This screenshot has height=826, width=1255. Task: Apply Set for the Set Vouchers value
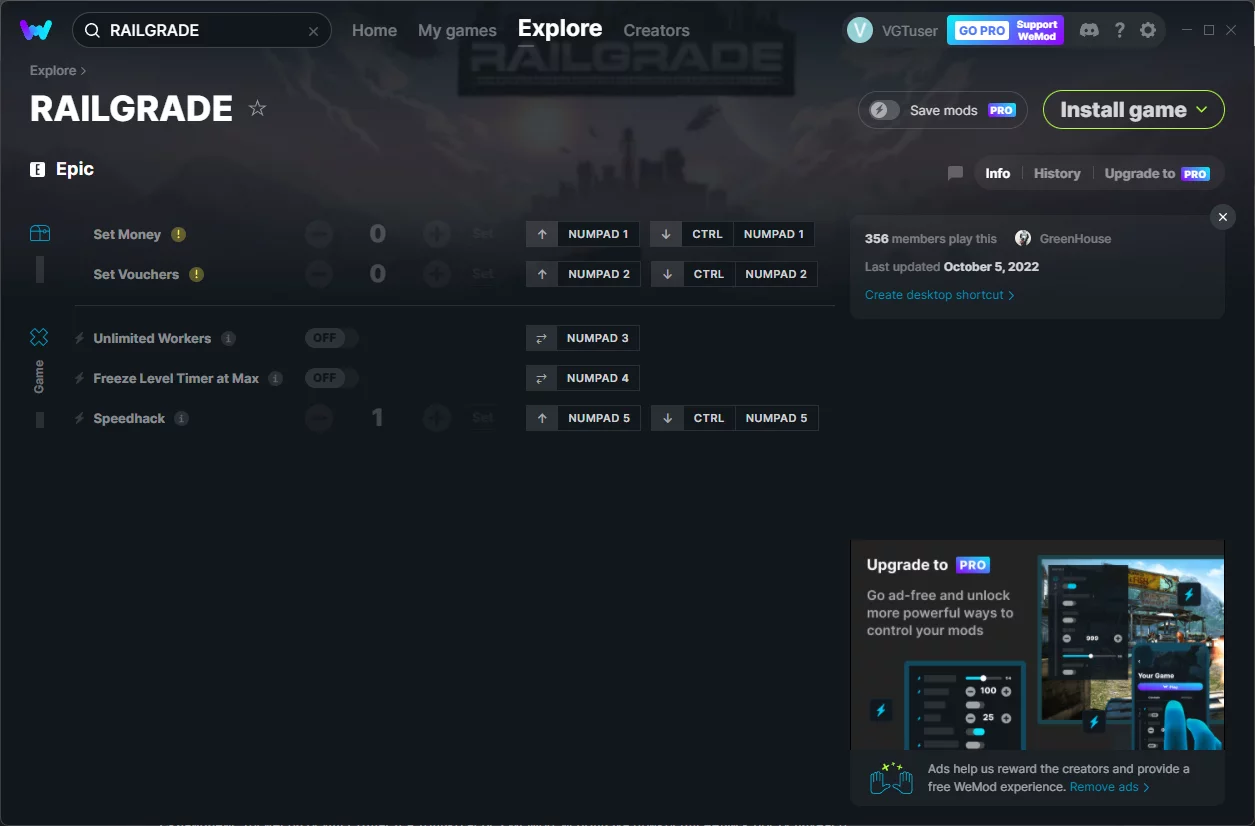pyautogui.click(x=483, y=274)
